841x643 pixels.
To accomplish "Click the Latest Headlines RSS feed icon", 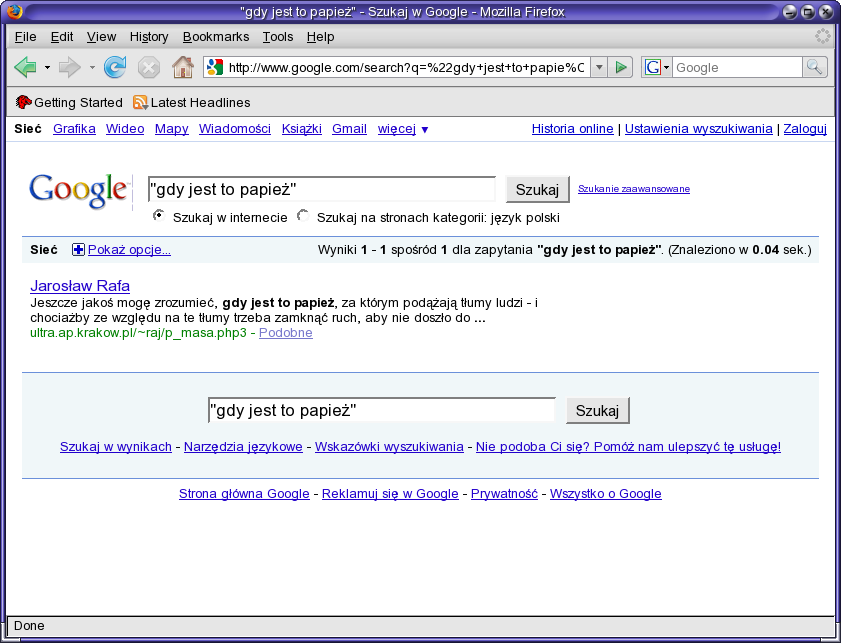I will click(140, 102).
